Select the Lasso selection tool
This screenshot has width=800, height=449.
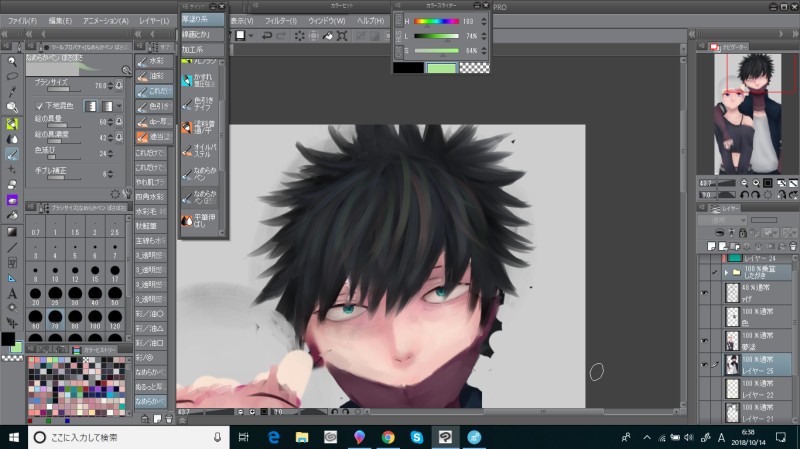[12, 76]
